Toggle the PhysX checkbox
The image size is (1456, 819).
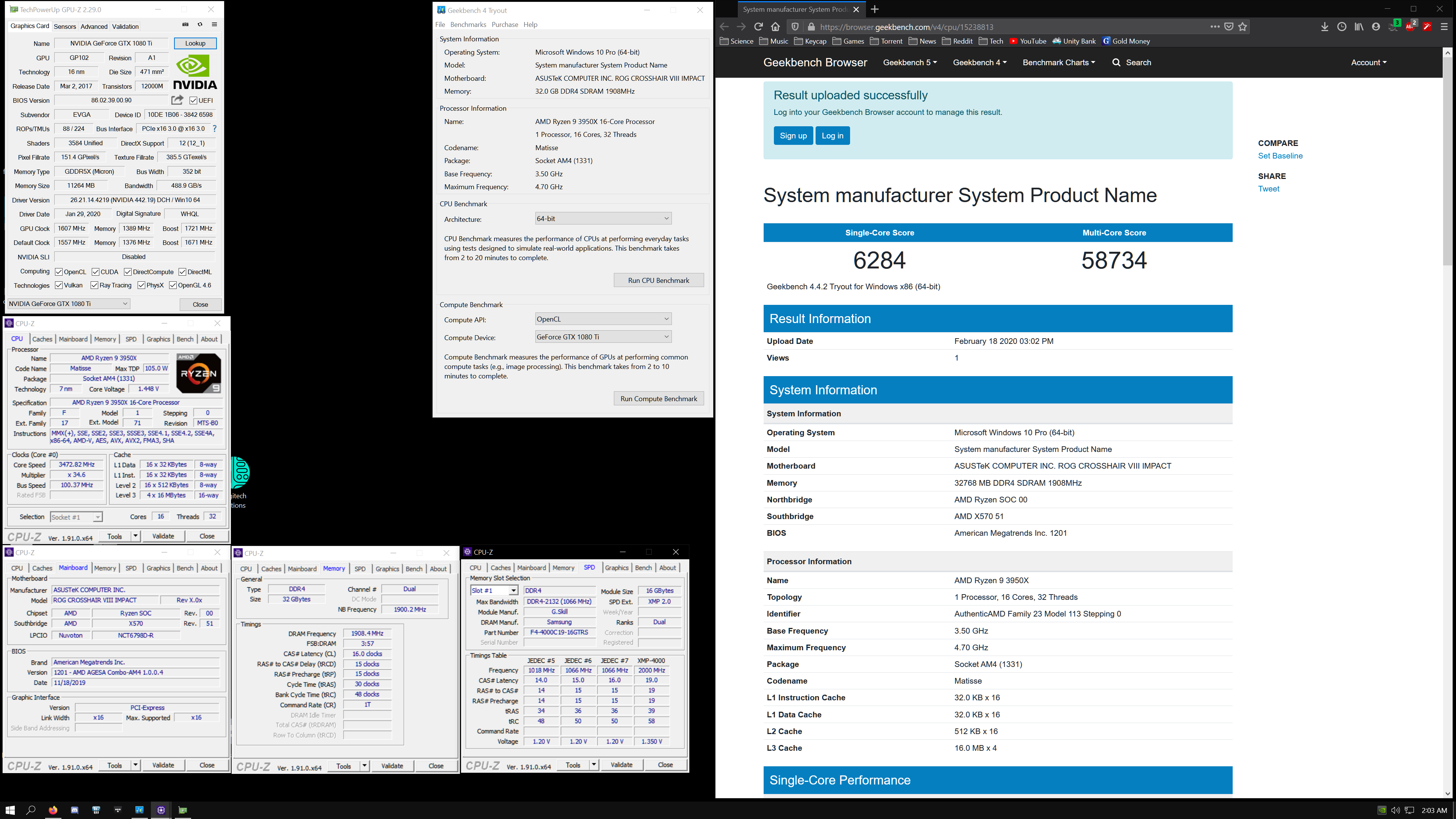pos(141,285)
